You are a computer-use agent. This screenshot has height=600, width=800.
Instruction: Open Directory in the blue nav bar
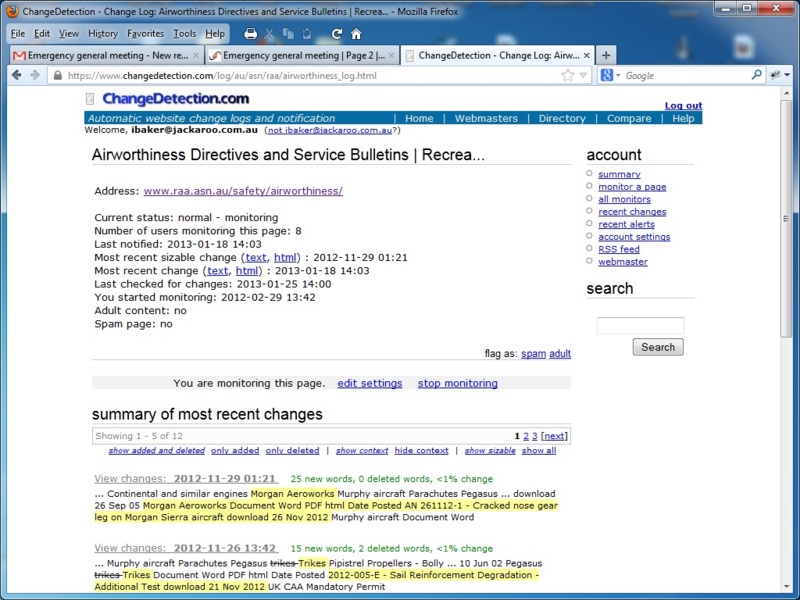[x=562, y=118]
